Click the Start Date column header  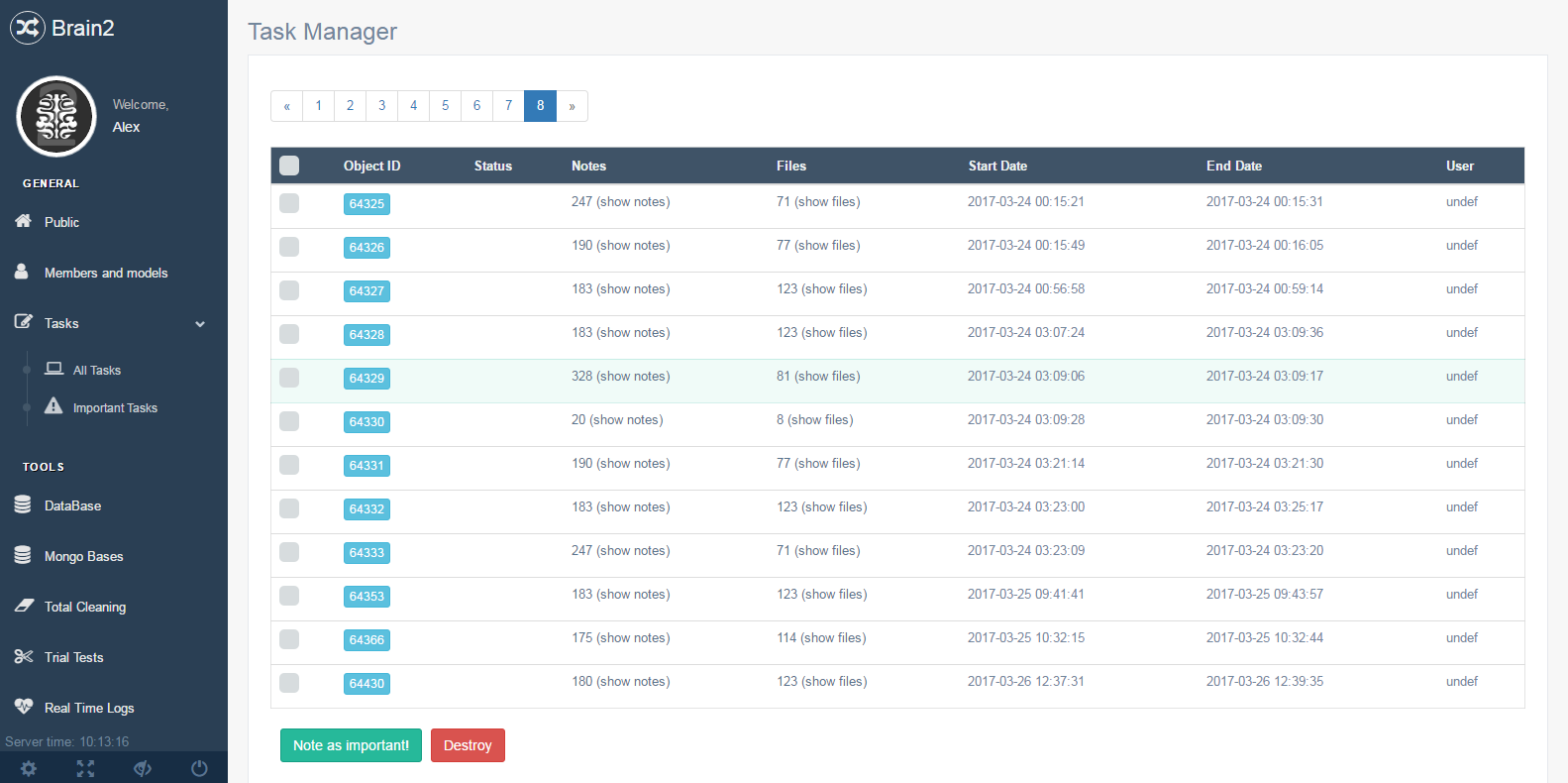click(x=997, y=166)
